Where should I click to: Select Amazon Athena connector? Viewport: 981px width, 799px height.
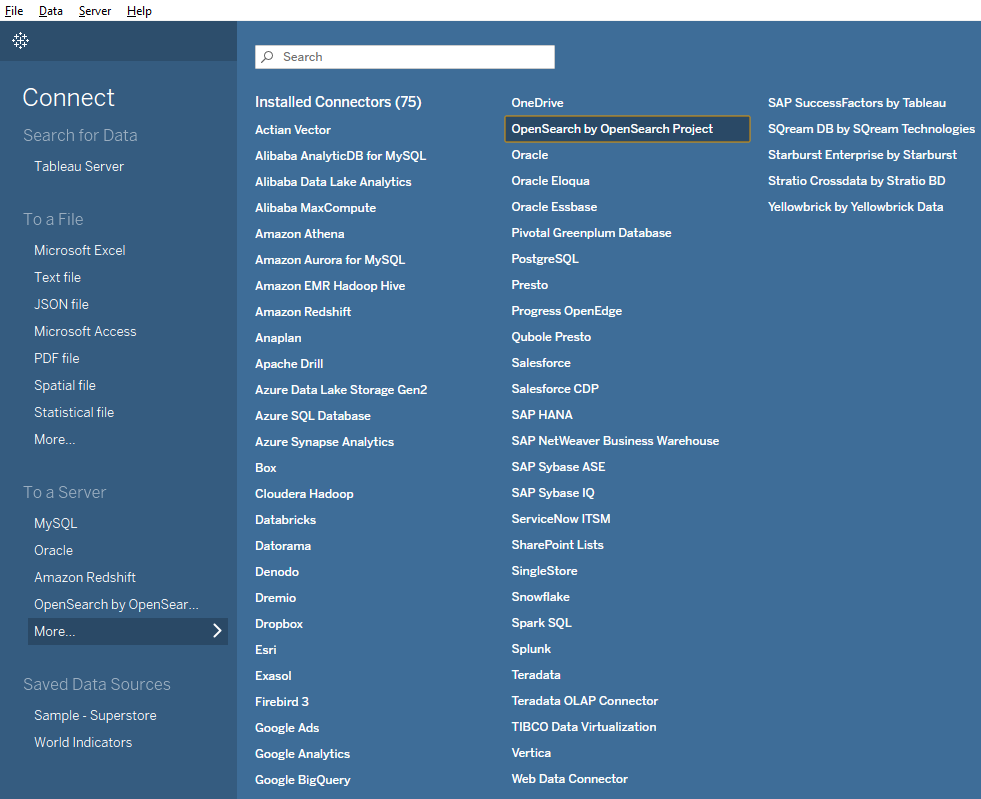click(300, 233)
